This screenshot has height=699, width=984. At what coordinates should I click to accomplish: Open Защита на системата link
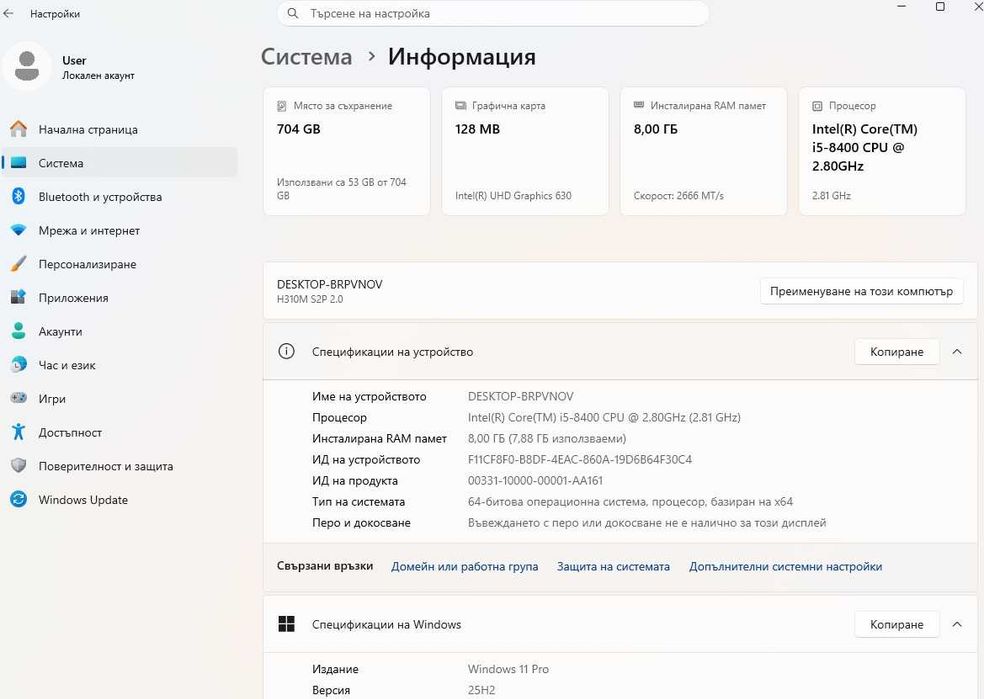coord(613,566)
